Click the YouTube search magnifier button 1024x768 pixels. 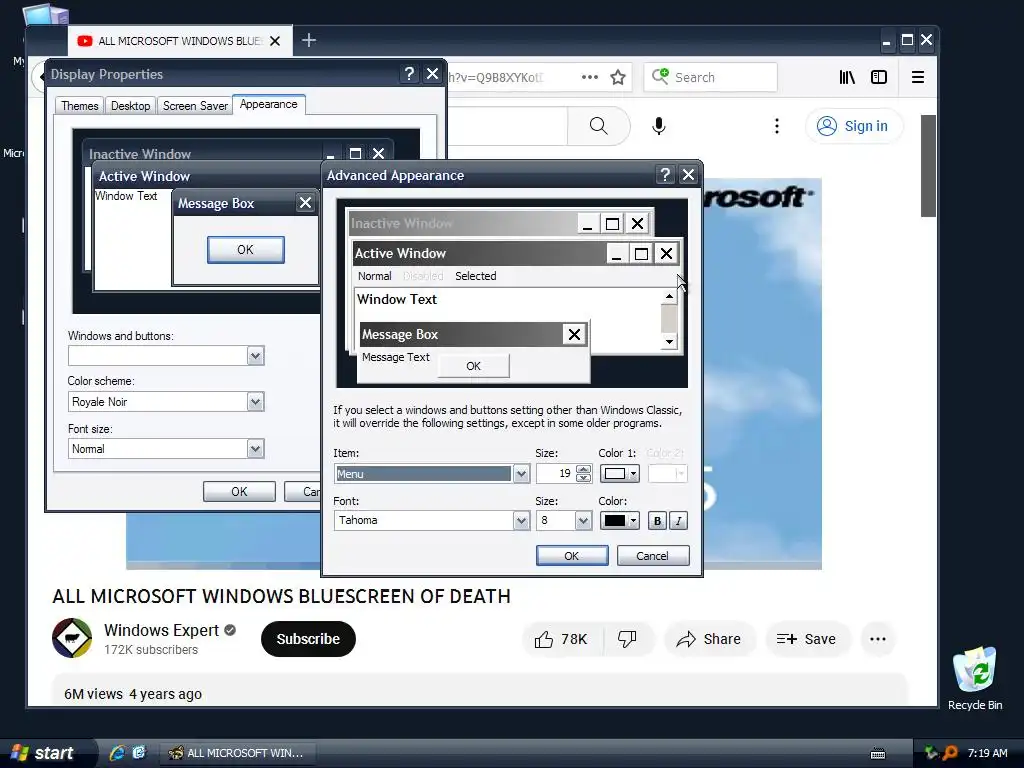598,125
